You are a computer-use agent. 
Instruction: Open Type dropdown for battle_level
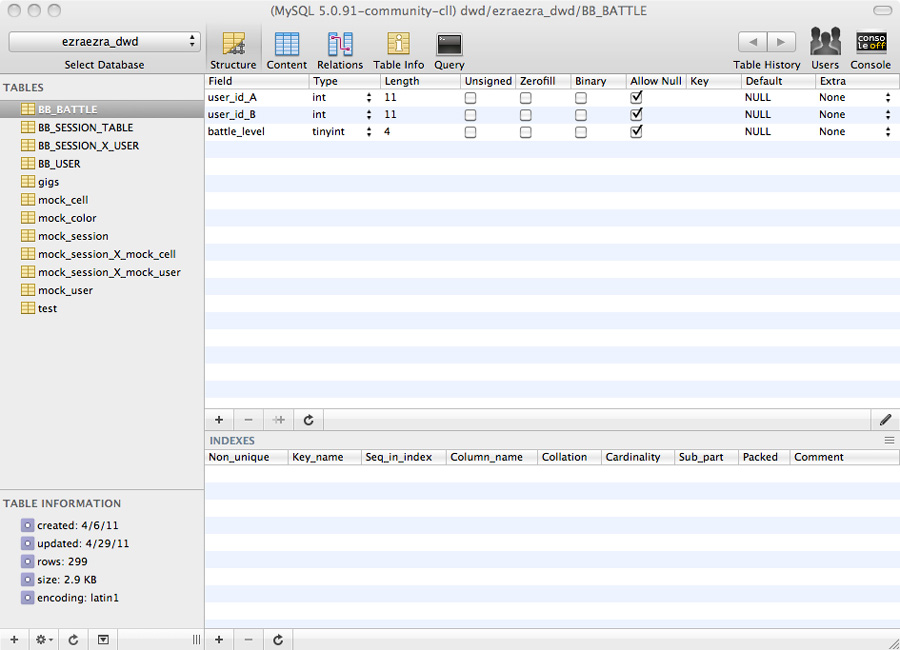[369, 132]
